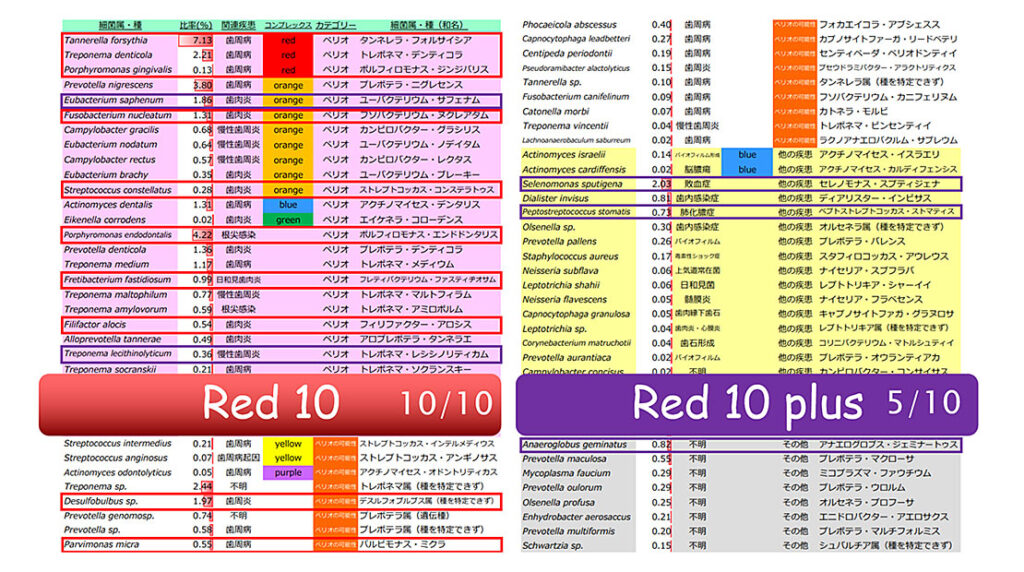This screenshot has width=1024, height=572.
Task: Click purple complex cell for Actinomyces odontolyticus
Action: (x=288, y=472)
